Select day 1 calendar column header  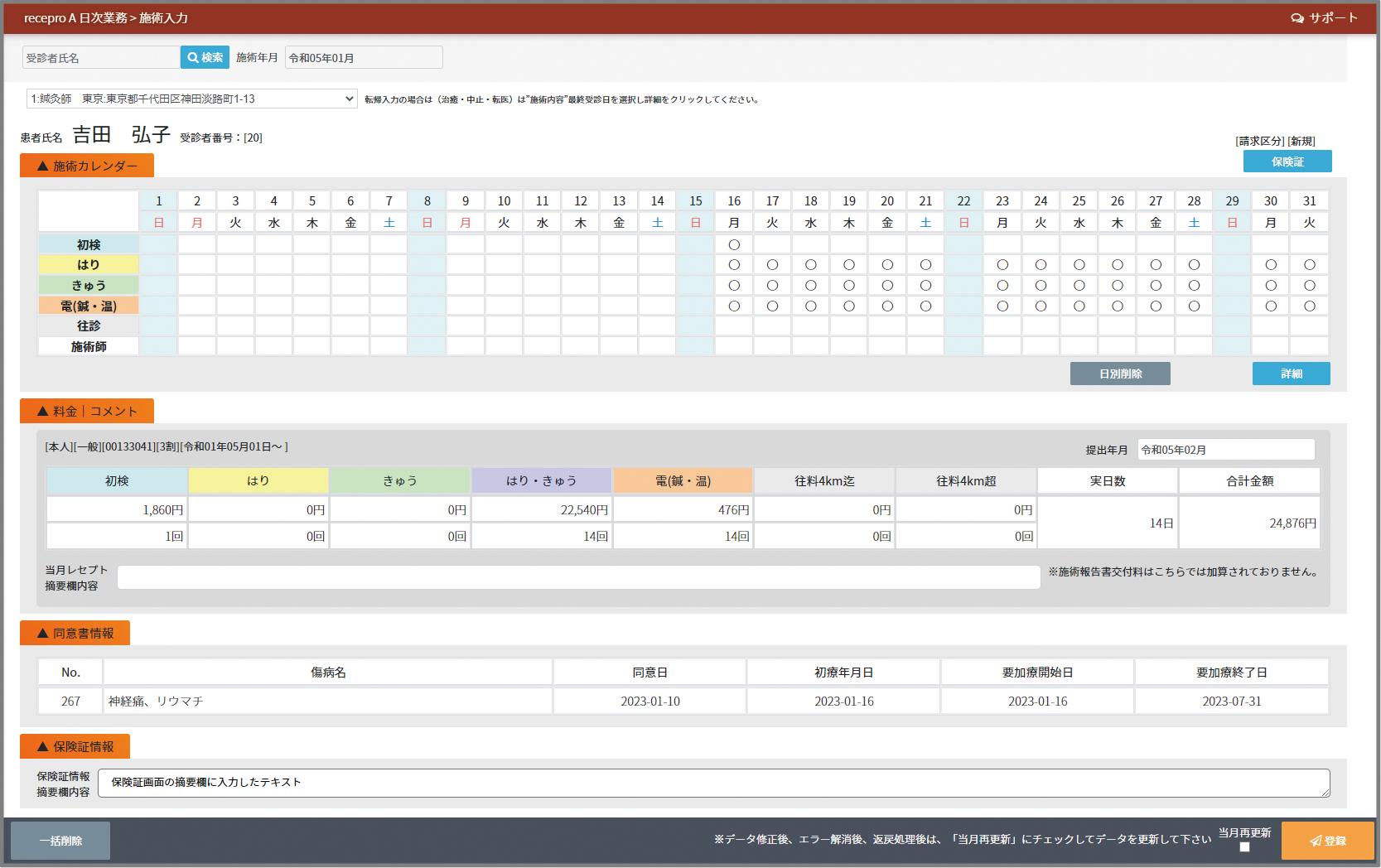pyautogui.click(x=159, y=200)
